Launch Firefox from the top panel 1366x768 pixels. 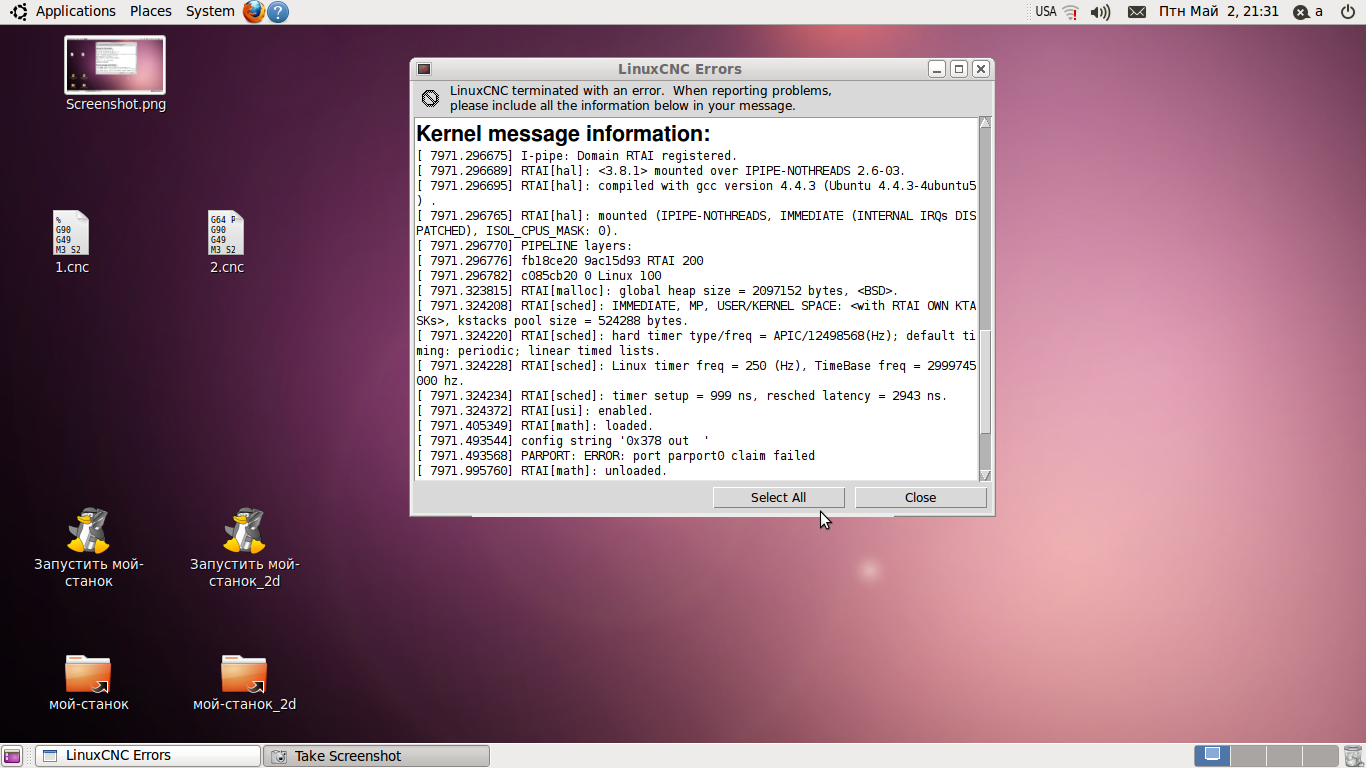(x=254, y=12)
